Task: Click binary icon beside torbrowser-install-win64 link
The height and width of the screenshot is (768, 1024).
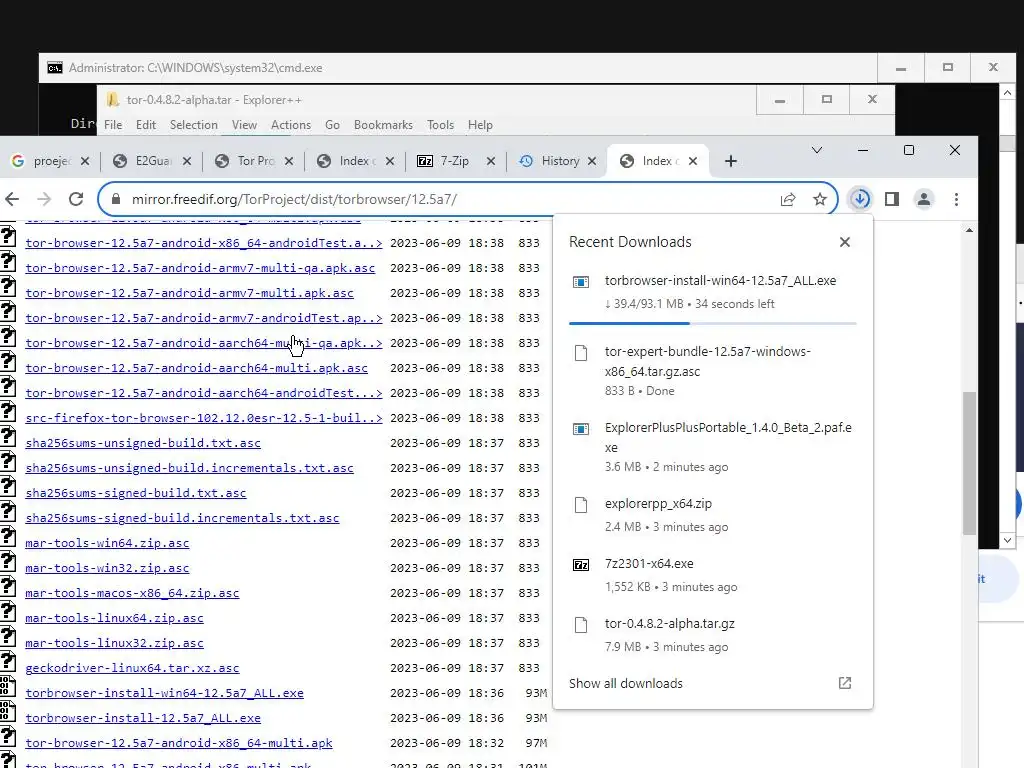Action: pyautogui.click(x=7, y=687)
